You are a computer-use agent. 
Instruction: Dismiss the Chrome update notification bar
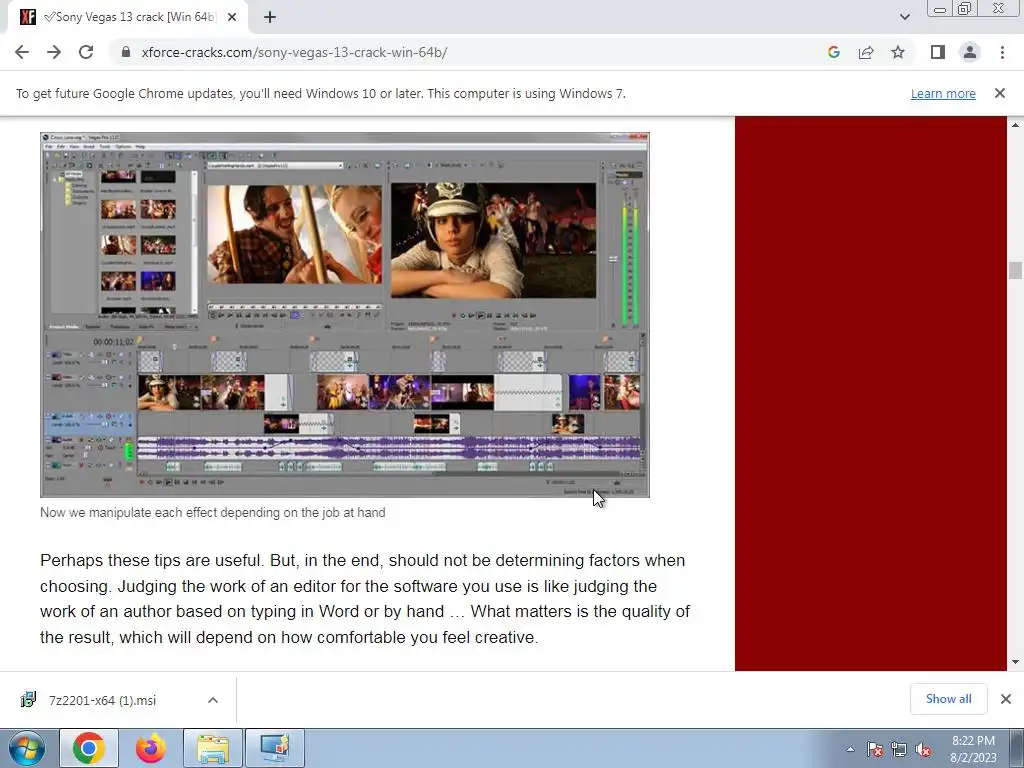[x=1000, y=93]
